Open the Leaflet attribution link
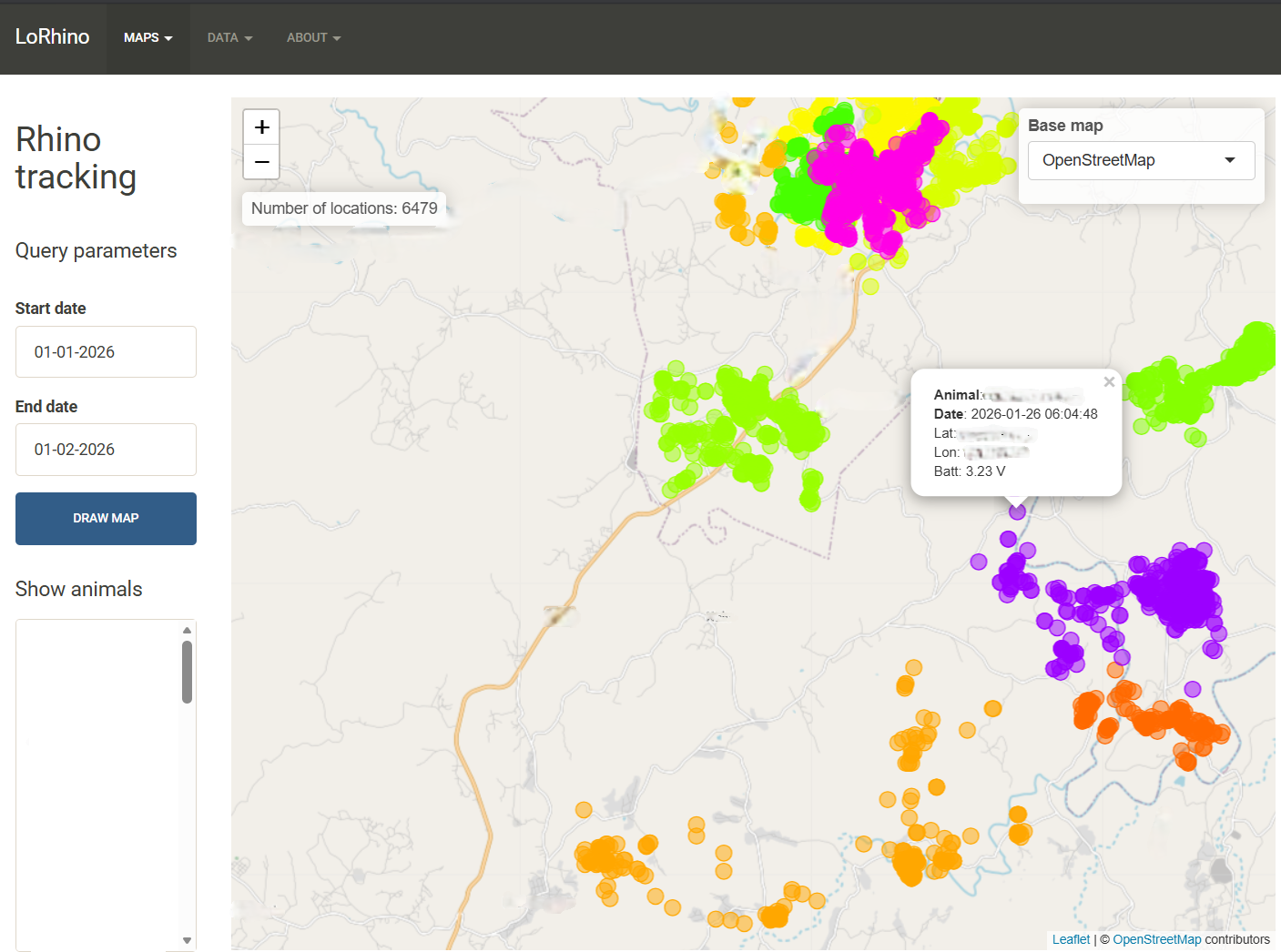This screenshot has height=952, width=1281. tap(1071, 939)
